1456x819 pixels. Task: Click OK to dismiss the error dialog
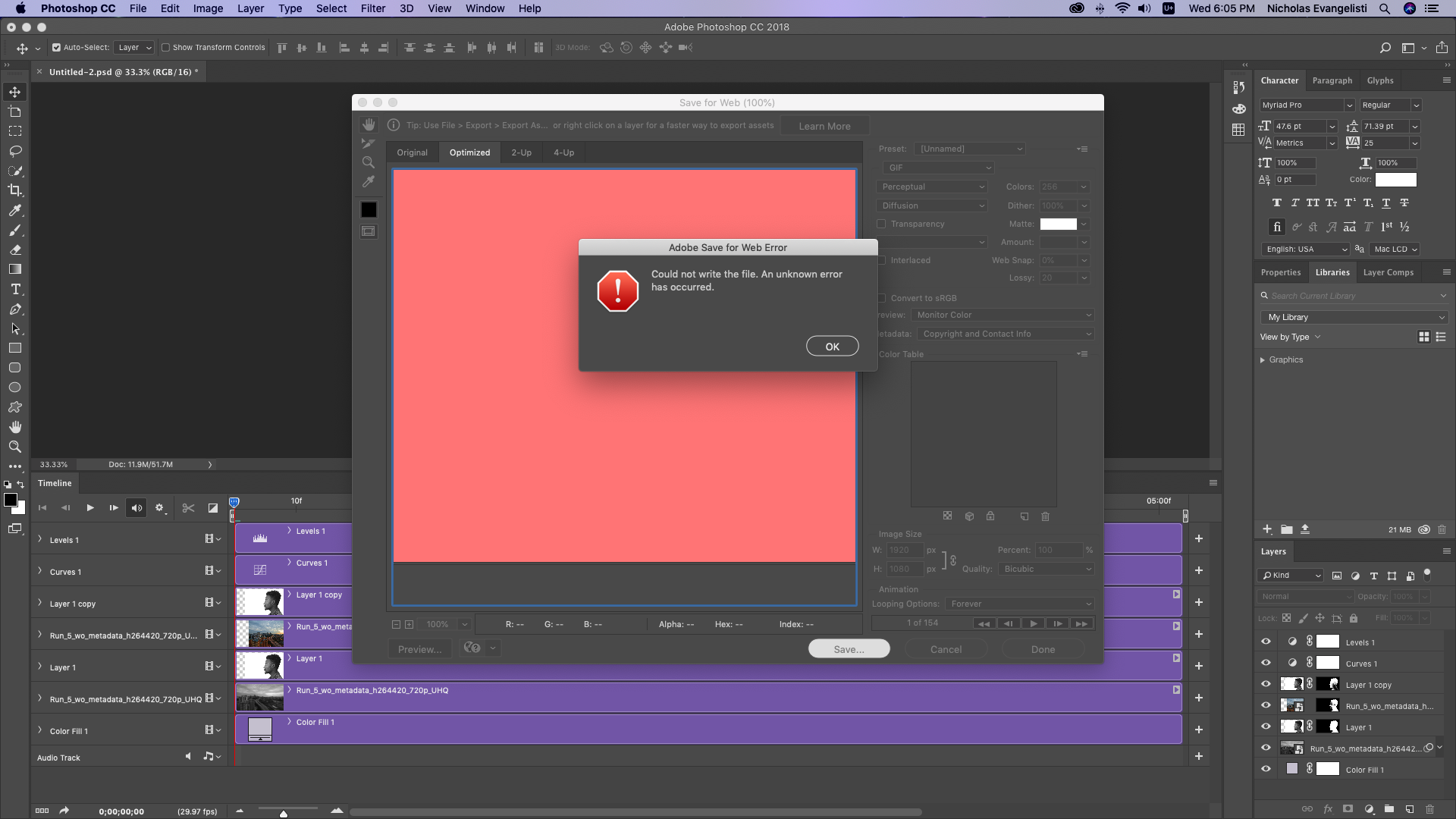coord(832,346)
